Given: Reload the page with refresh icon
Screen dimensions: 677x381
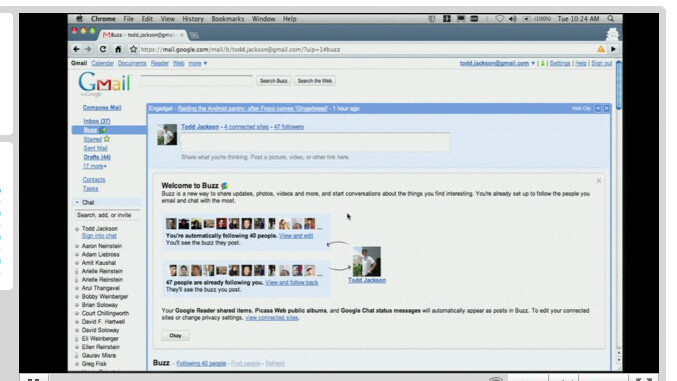Looking at the screenshot, I should 103,49.
